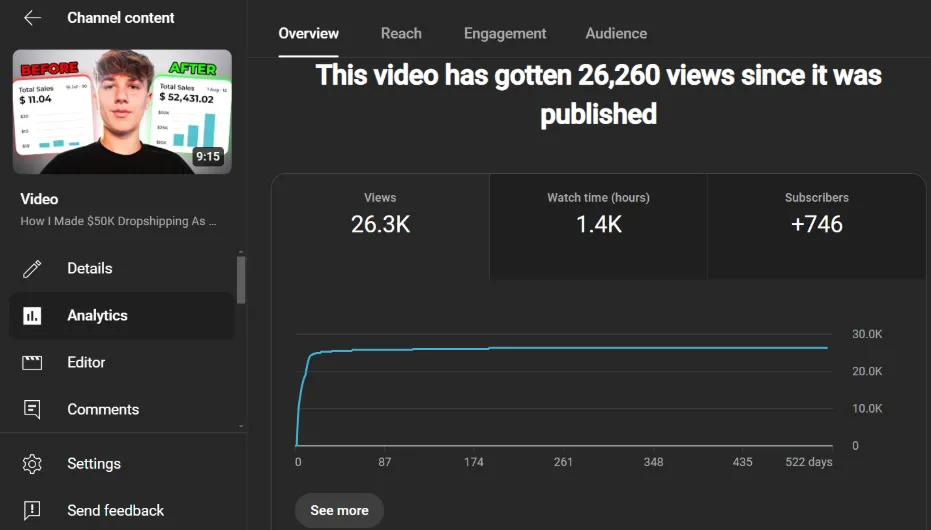Choose Send feedback option
Screen dimensions: 931x530
coord(122,510)
